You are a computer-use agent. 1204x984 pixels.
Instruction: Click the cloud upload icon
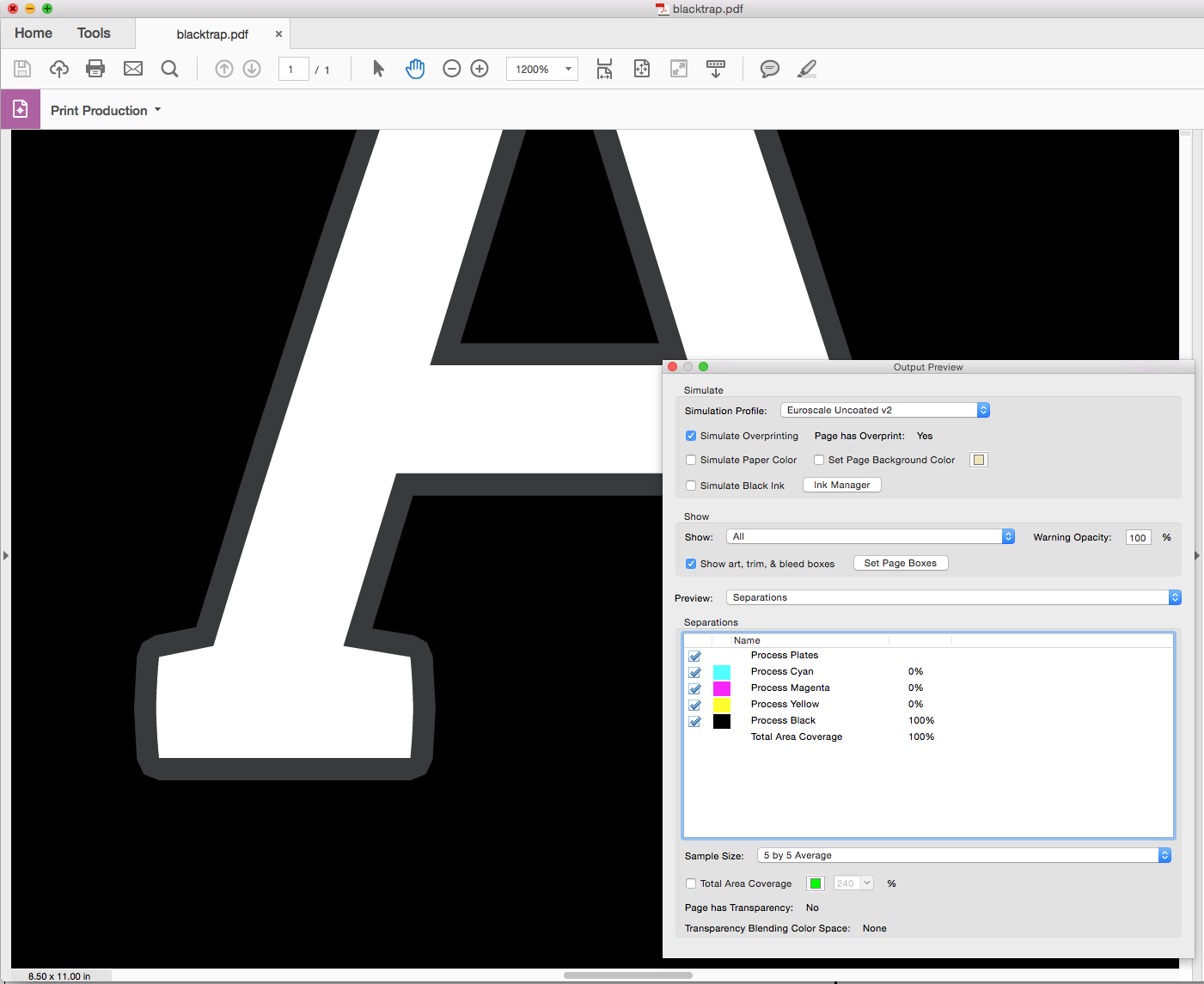tap(59, 69)
